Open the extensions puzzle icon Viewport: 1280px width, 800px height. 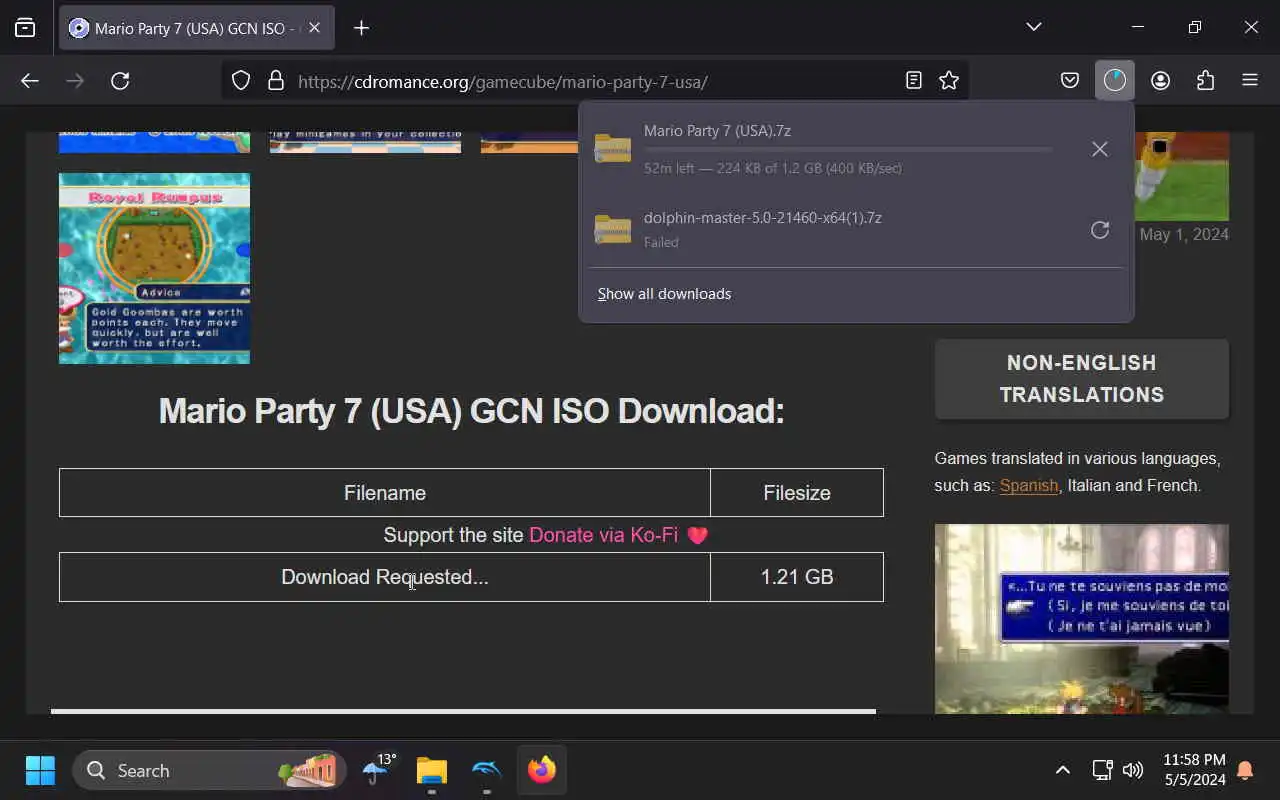coord(1205,81)
